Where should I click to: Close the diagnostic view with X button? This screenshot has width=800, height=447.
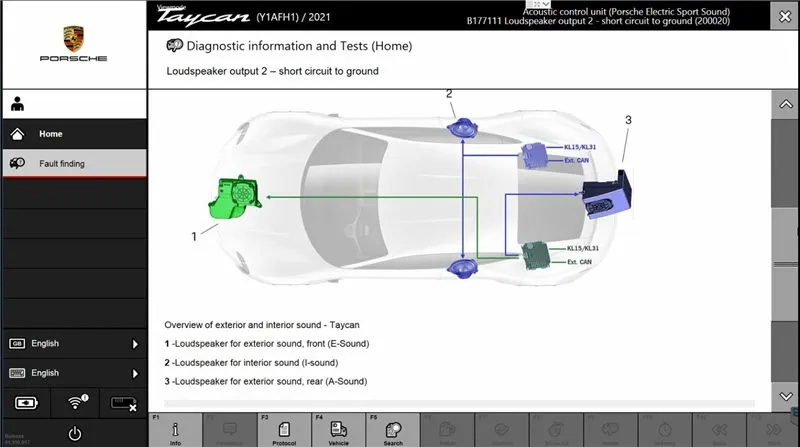point(785,17)
